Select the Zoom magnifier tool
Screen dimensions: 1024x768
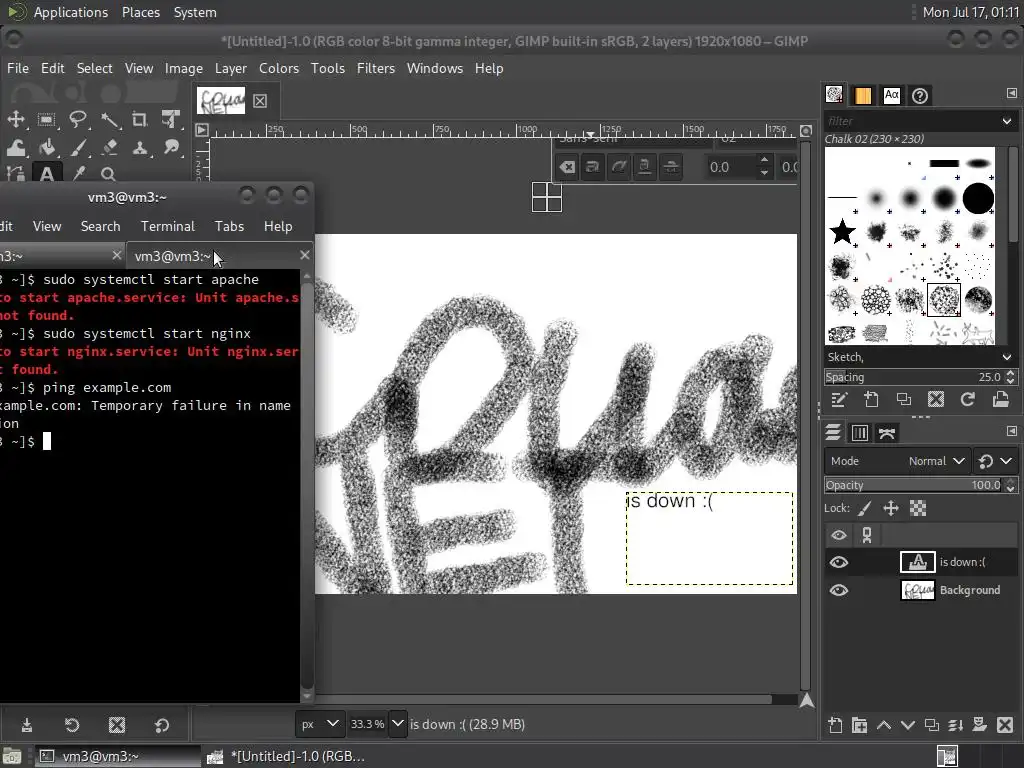point(108,174)
